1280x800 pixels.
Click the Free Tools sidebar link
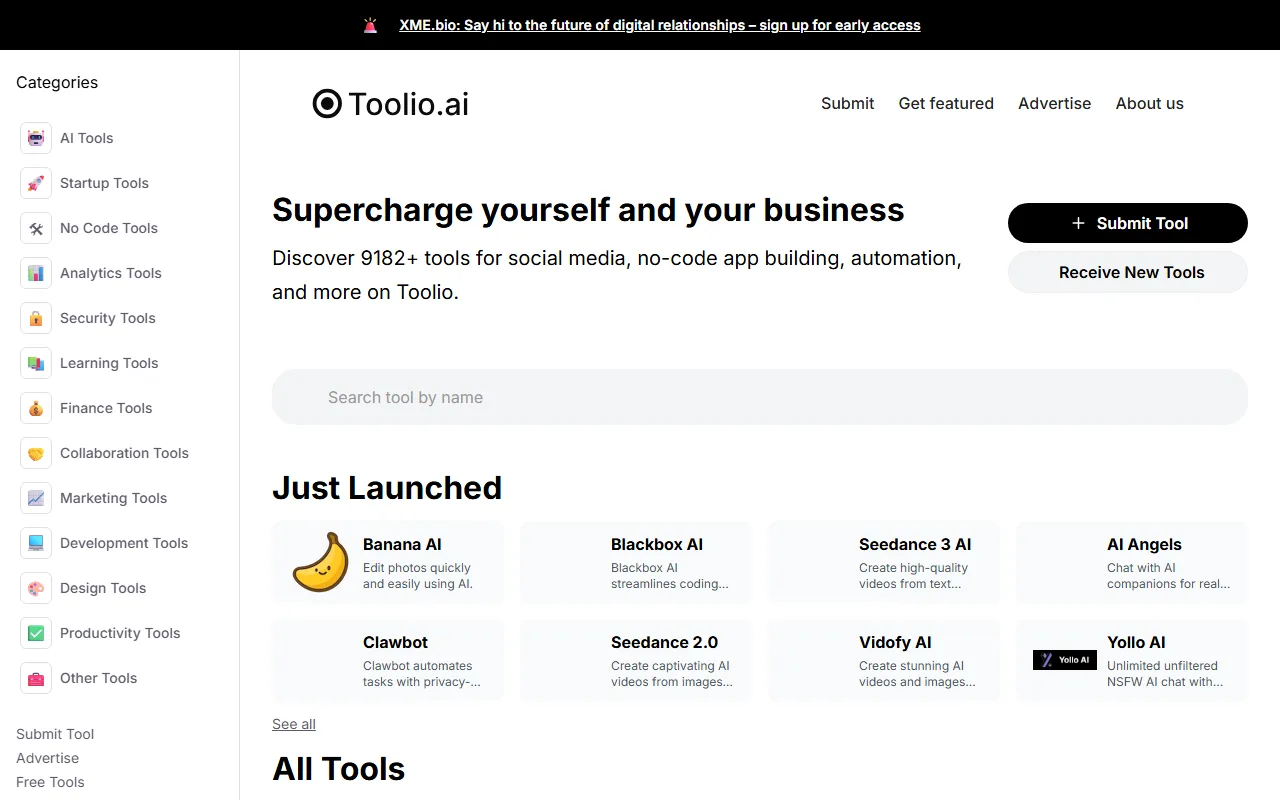(50, 782)
